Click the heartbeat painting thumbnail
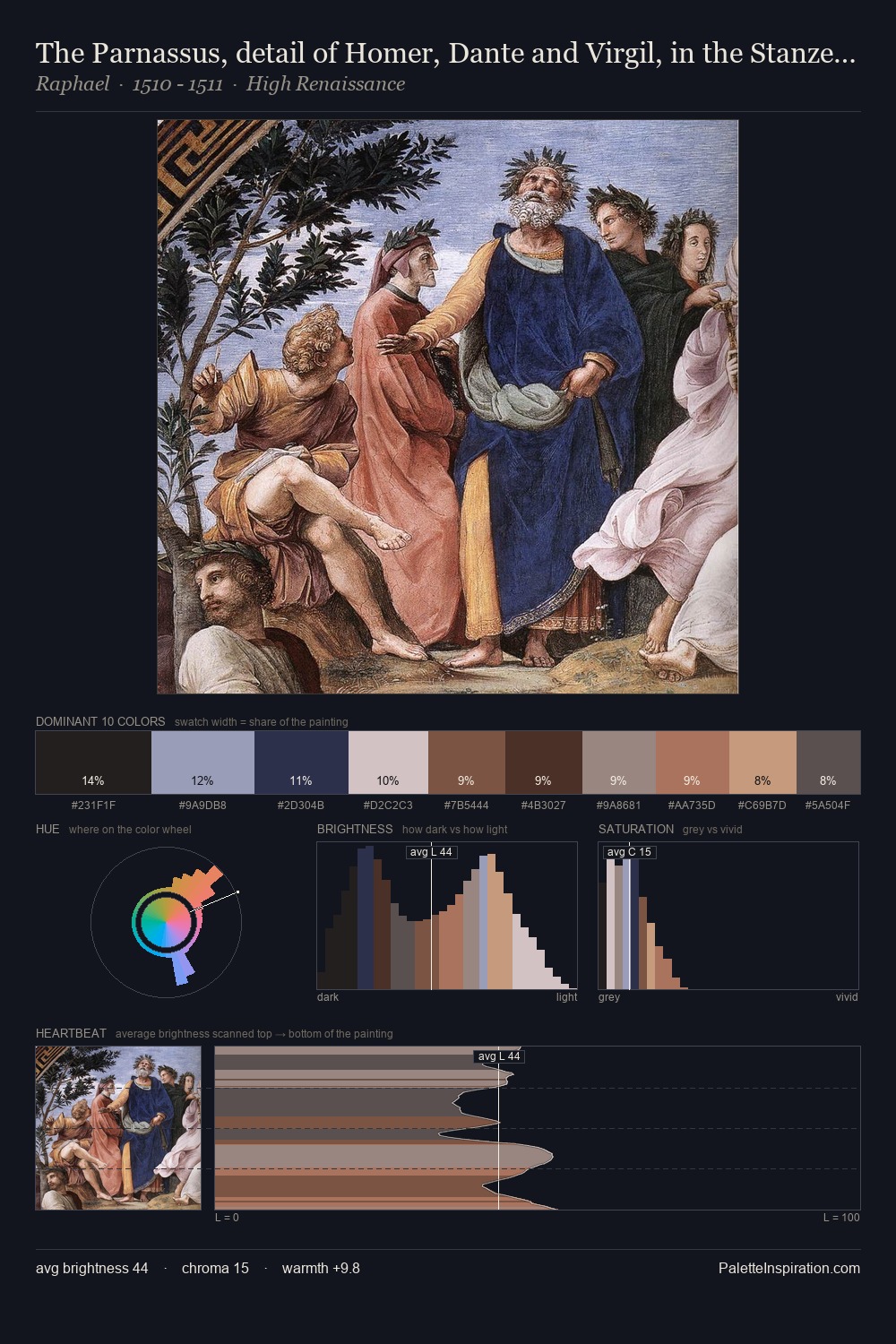Screen dimensions: 896x1344 coord(118,1128)
